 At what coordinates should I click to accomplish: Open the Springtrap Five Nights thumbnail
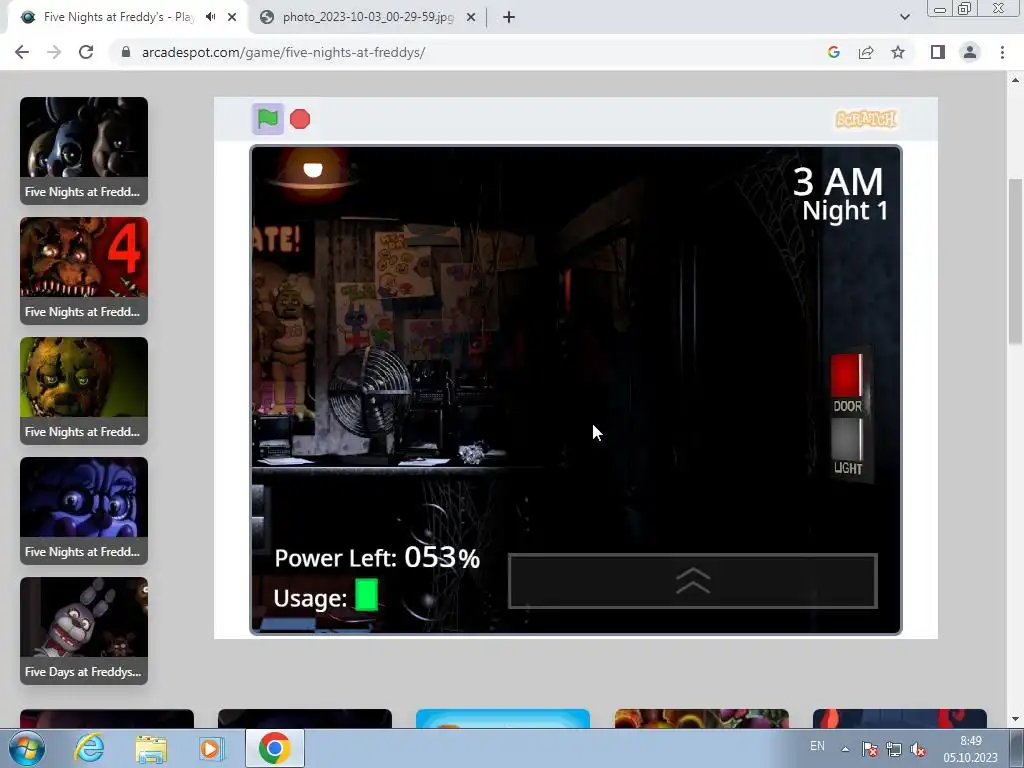click(84, 391)
